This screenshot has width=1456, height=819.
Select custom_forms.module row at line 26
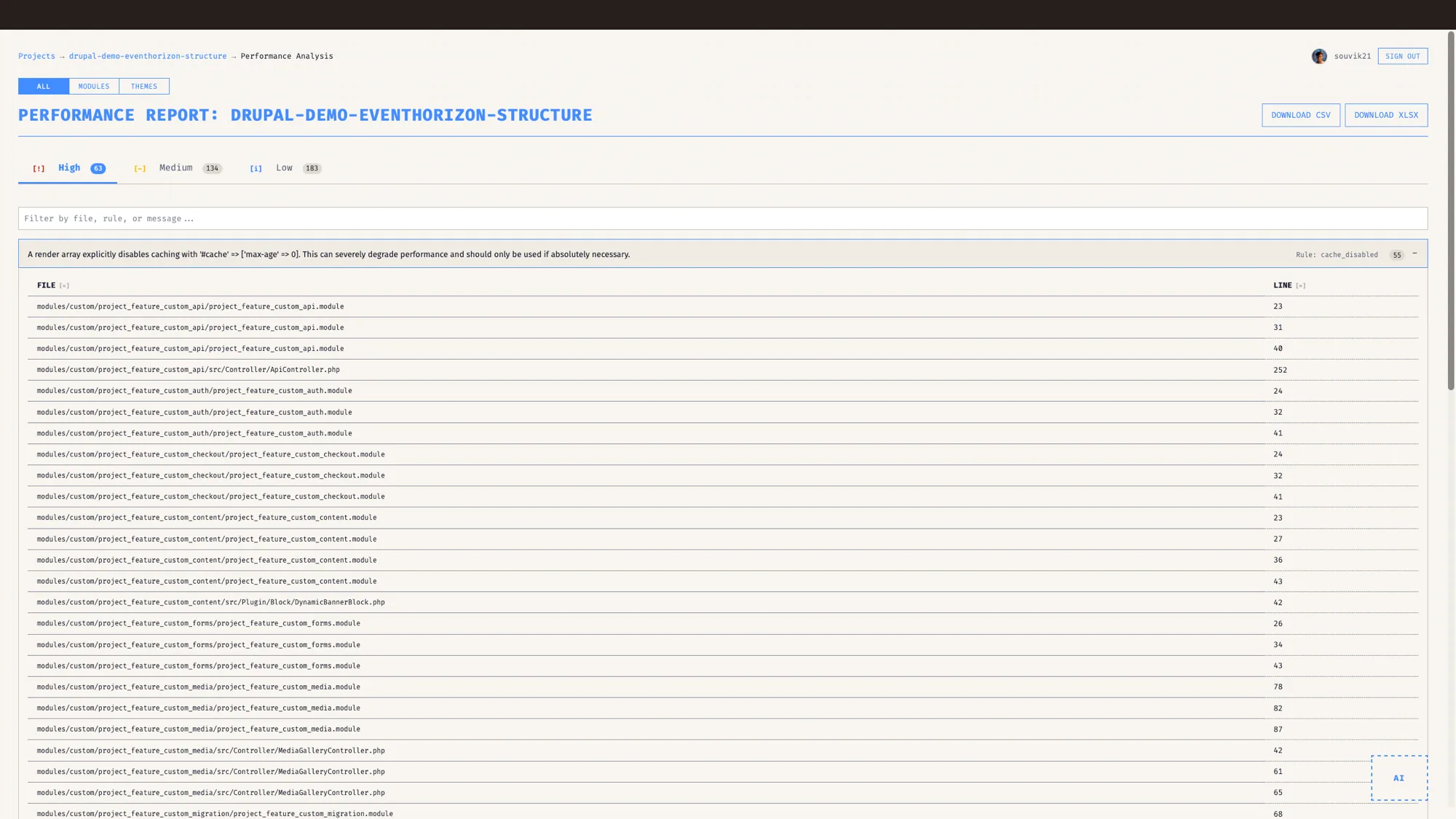pos(723,623)
